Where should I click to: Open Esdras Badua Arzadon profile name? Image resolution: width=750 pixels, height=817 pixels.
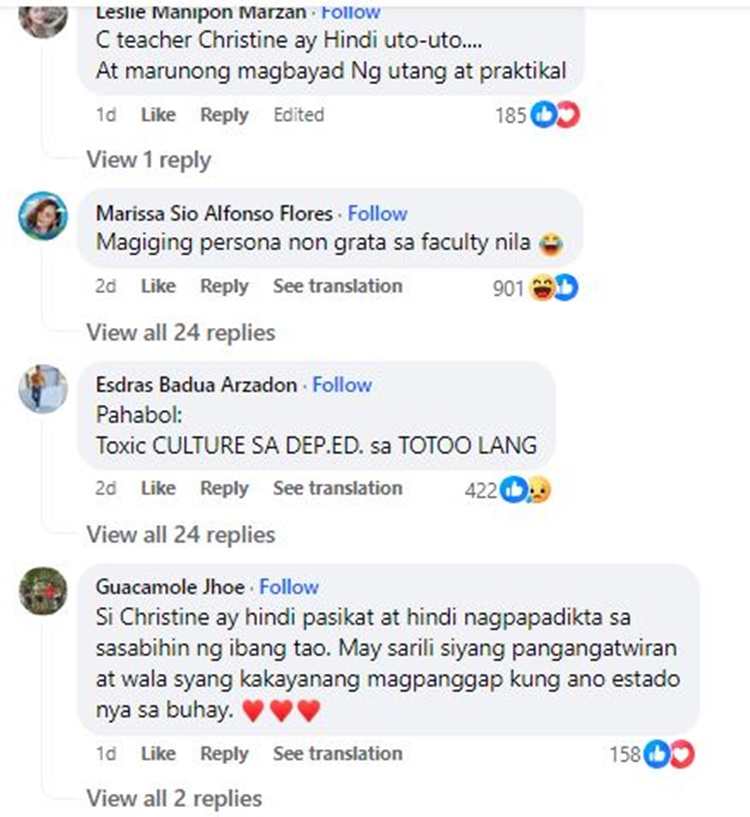pos(196,385)
